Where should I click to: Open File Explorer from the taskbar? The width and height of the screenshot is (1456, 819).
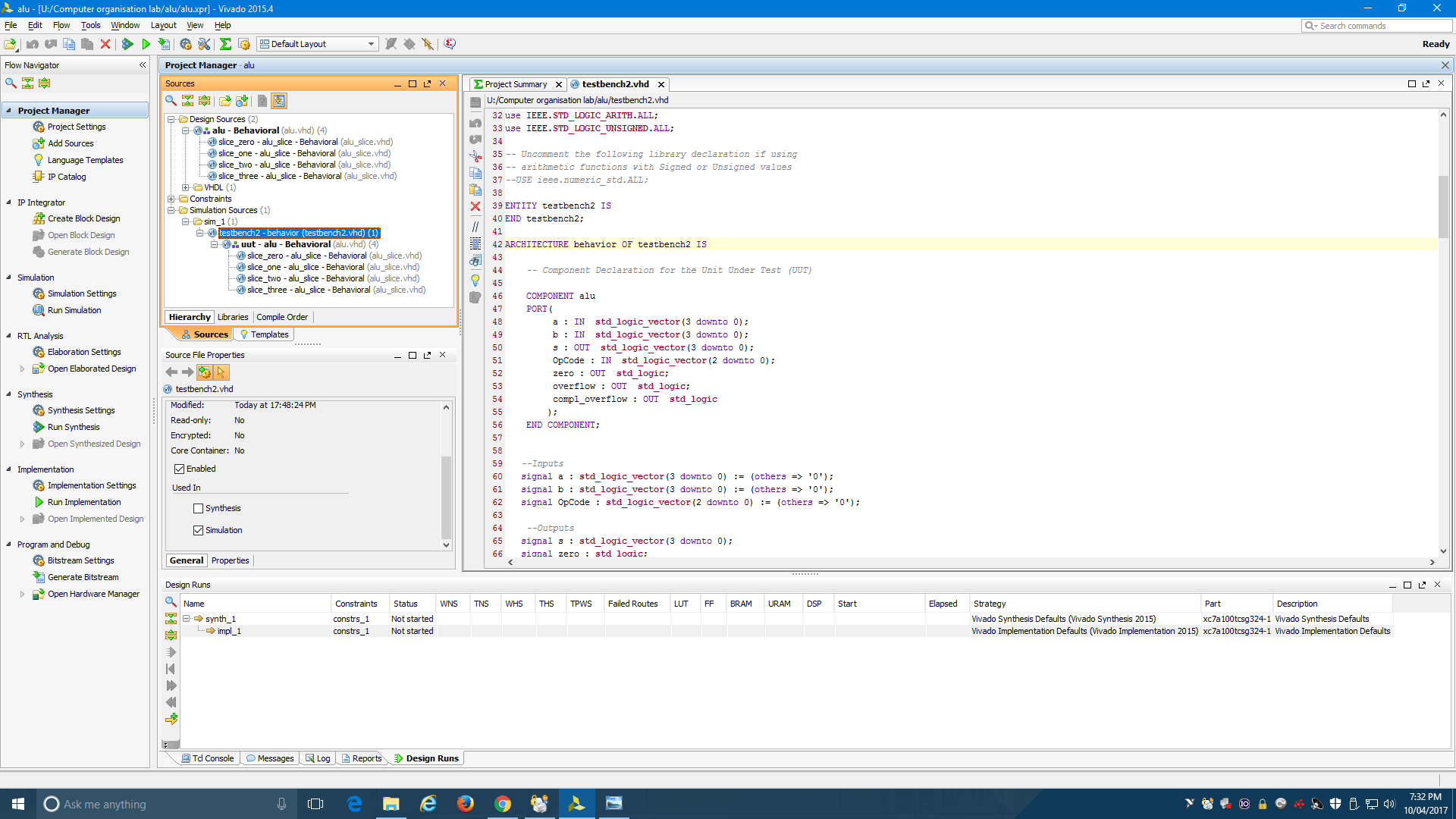click(391, 804)
